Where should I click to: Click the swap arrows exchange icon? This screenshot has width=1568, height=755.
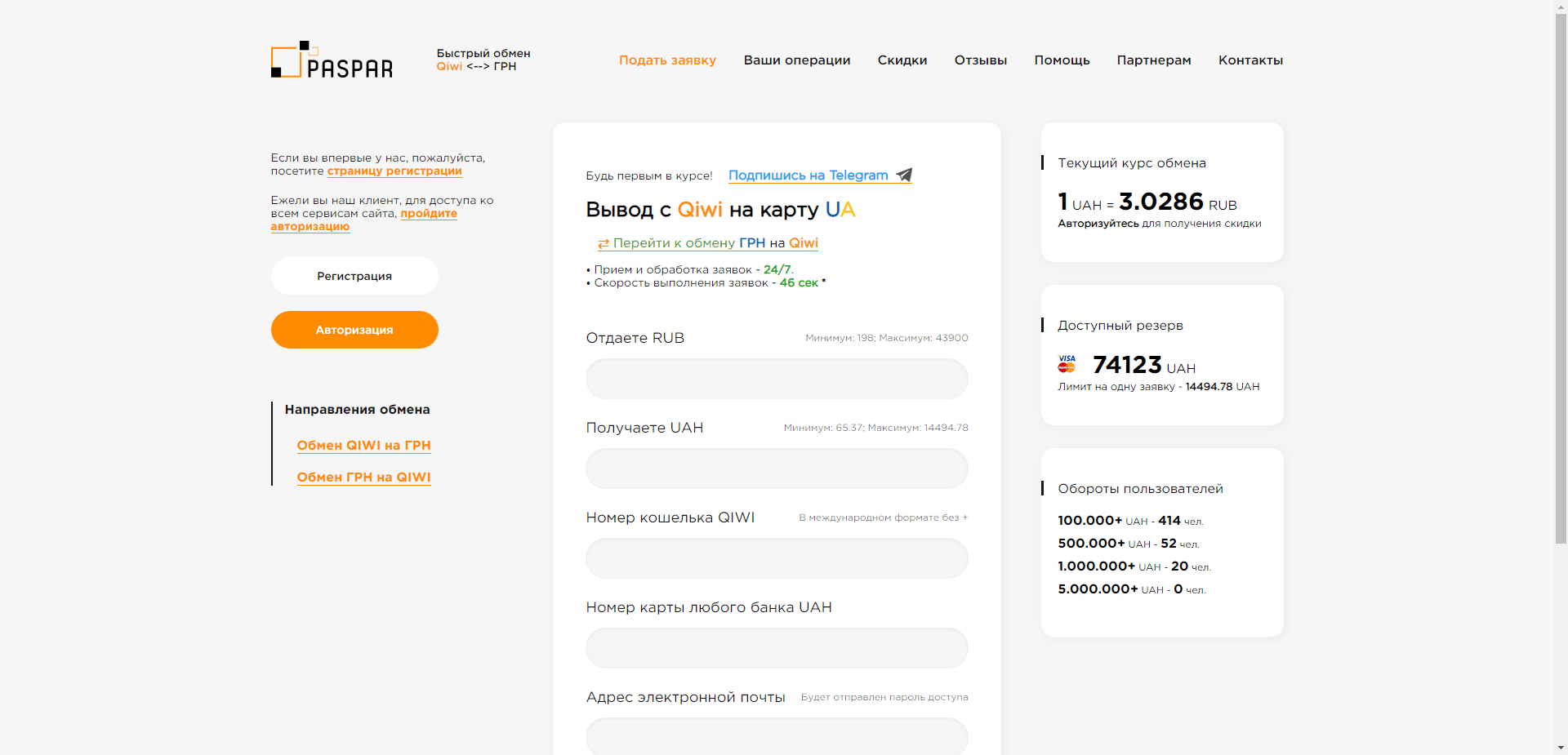(604, 243)
